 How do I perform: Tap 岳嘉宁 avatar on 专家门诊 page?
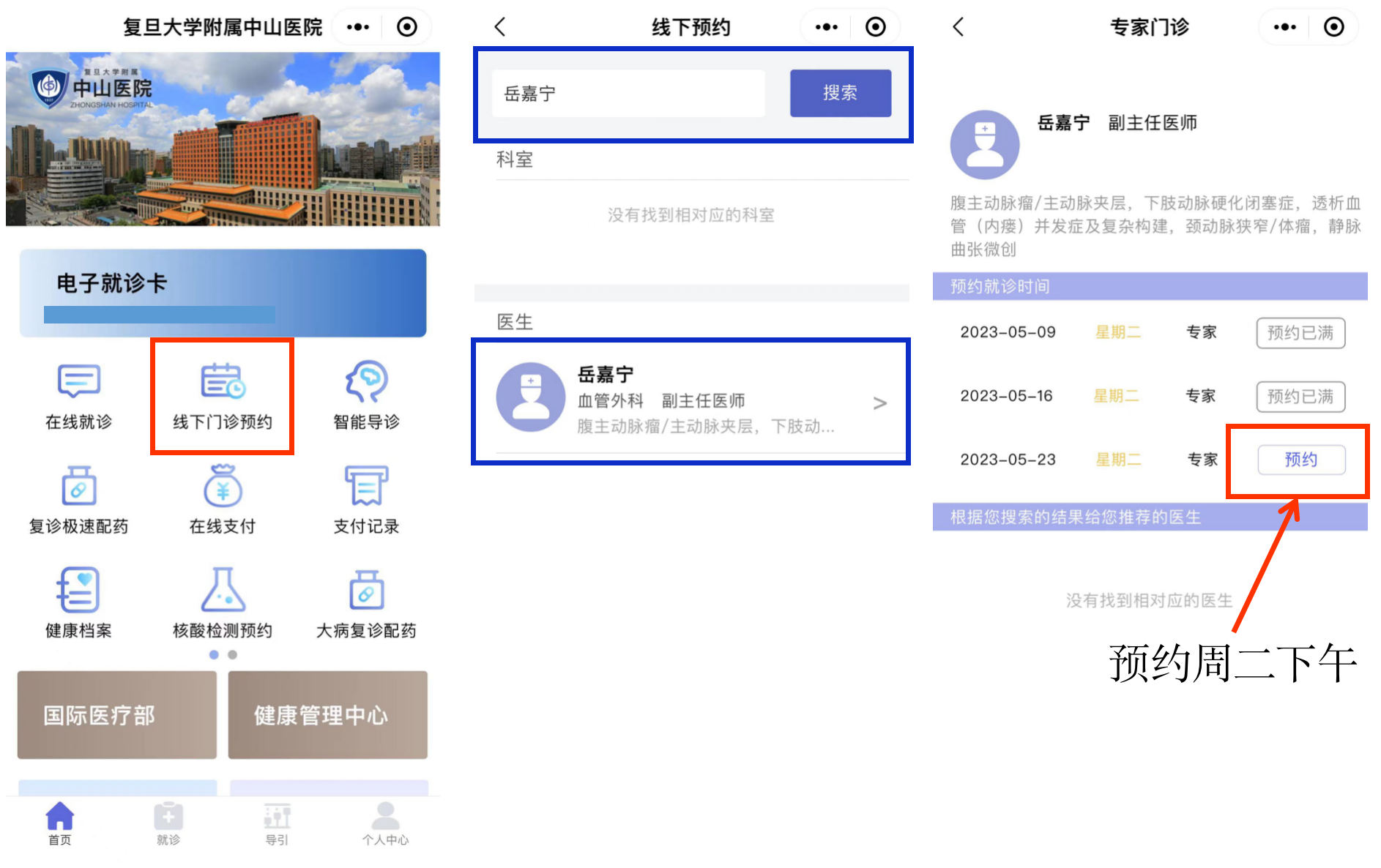(985, 145)
